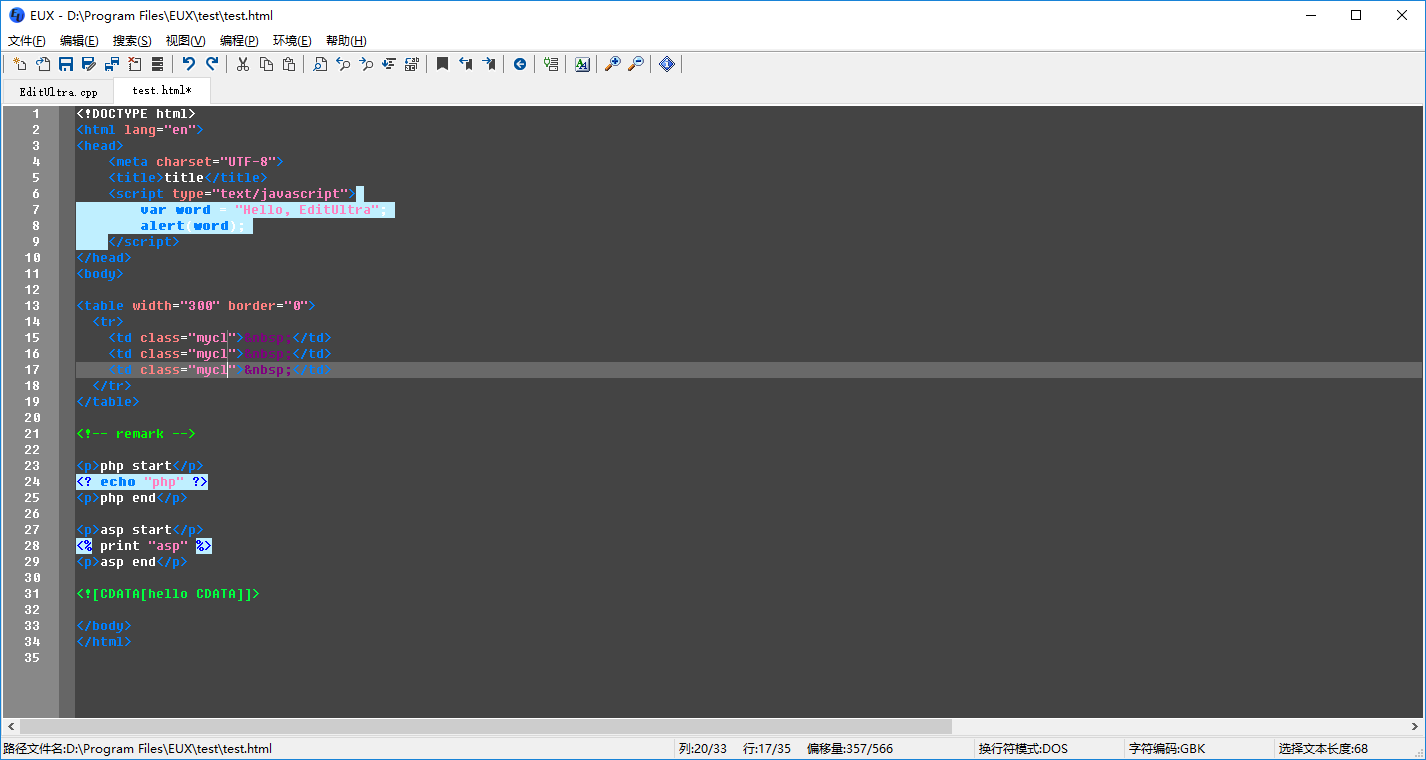Image resolution: width=1426 pixels, height=760 pixels.
Task: Click line number 24 in the gutter
Action: [x=33, y=482]
